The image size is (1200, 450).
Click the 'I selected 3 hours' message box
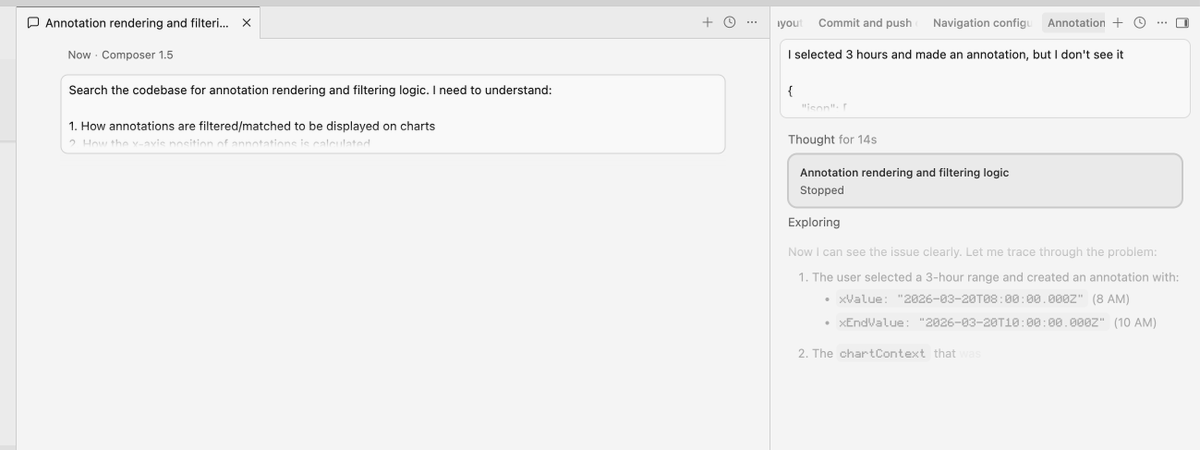click(x=985, y=79)
